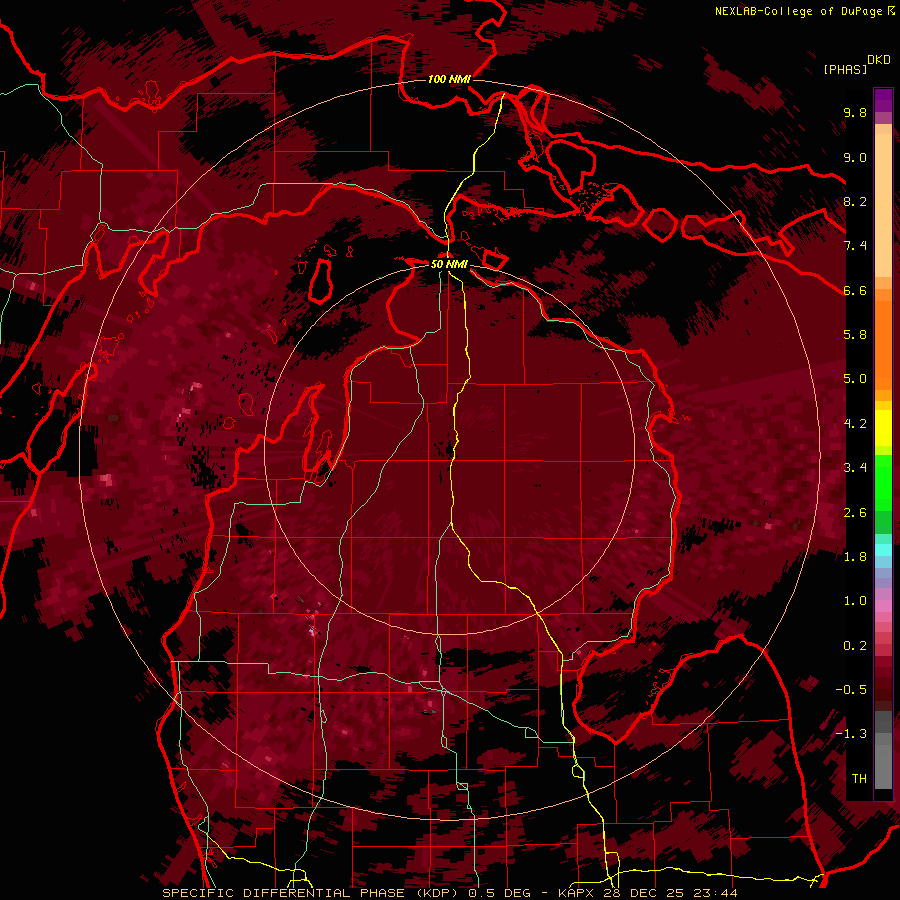Select the 2.6 scale label
The image size is (900, 900).
point(855,513)
